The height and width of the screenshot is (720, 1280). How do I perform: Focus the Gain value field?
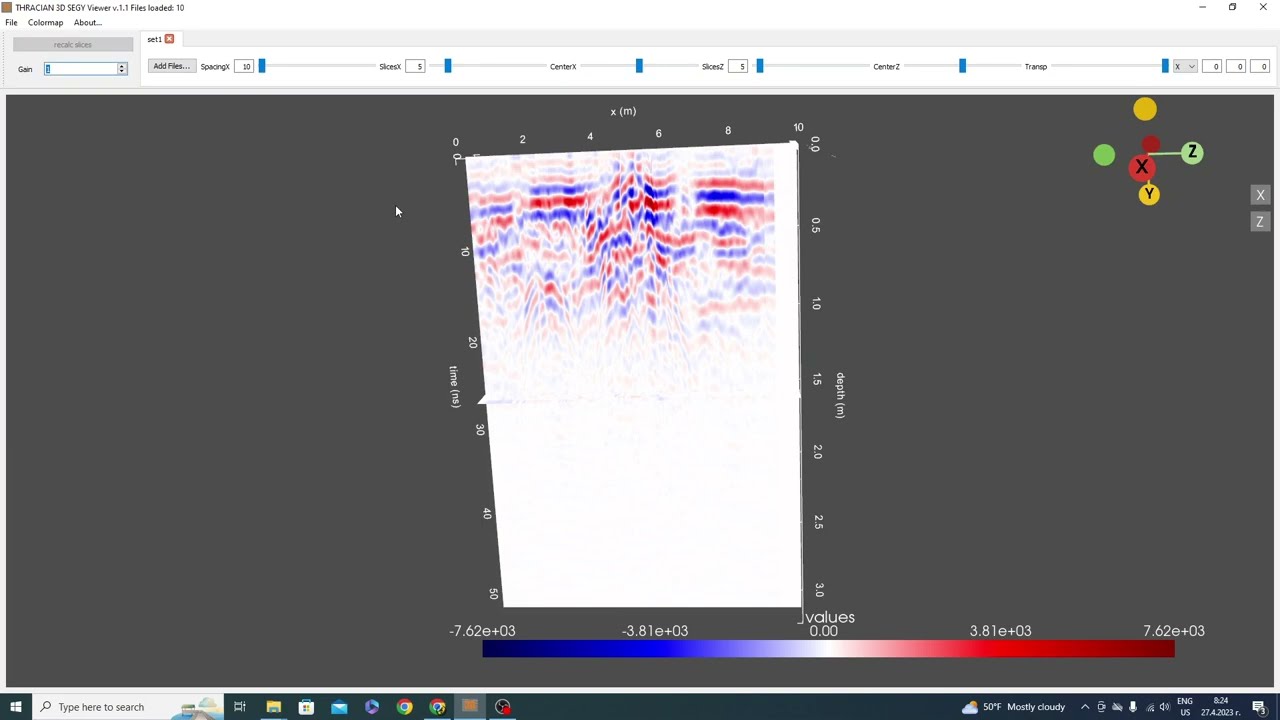click(x=80, y=69)
